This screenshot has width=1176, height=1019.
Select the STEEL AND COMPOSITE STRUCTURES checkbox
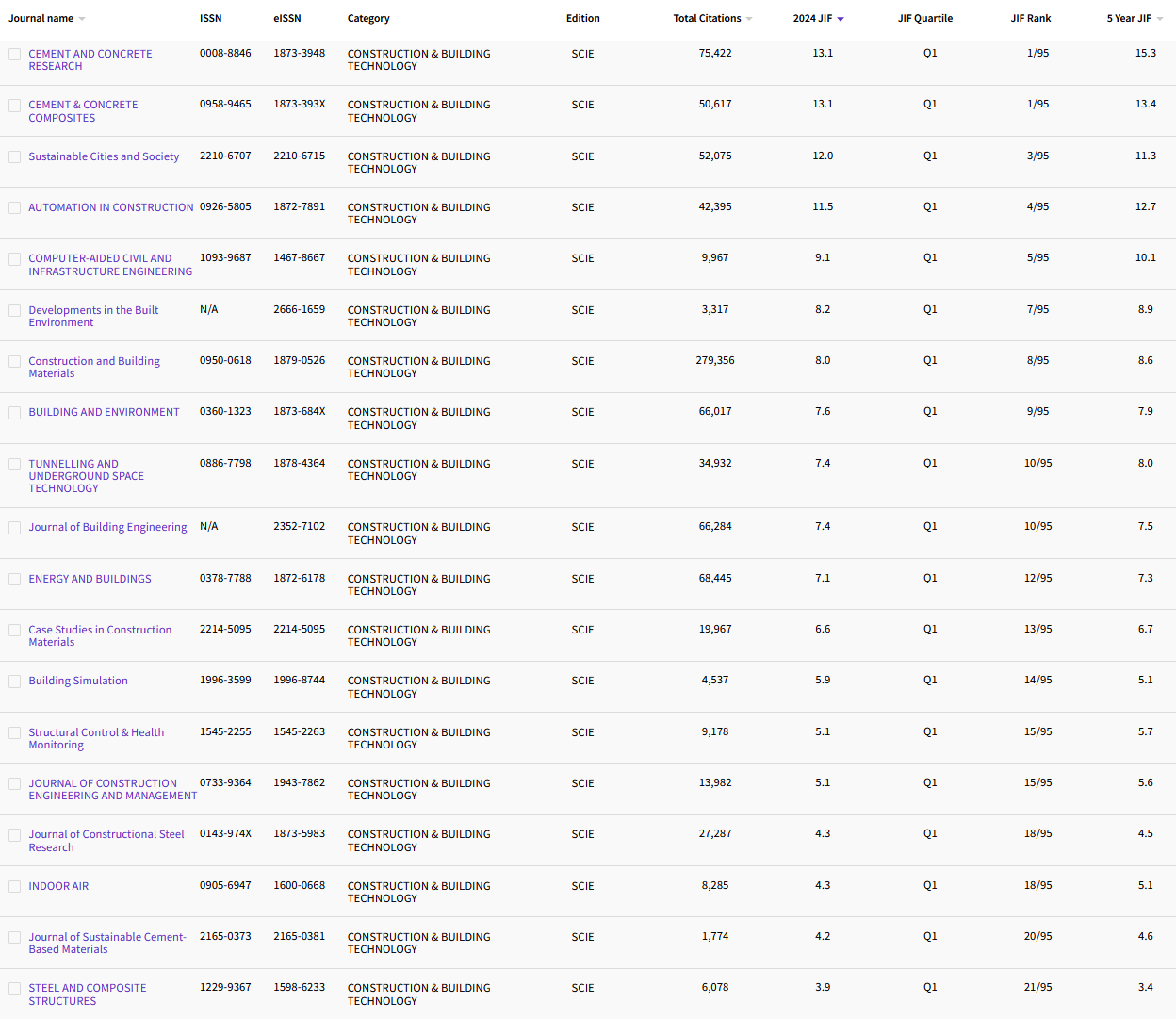click(14, 988)
